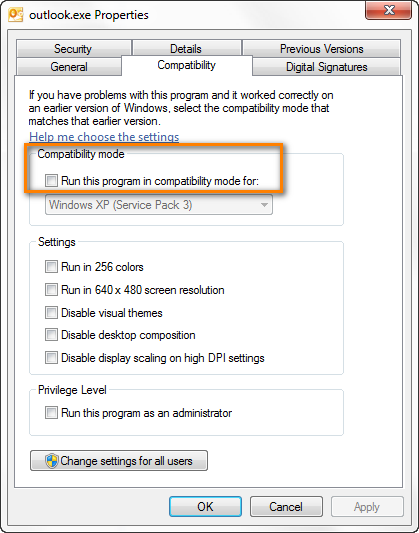
Task: Enable Run this program as an administrator
Action: click(x=51, y=413)
